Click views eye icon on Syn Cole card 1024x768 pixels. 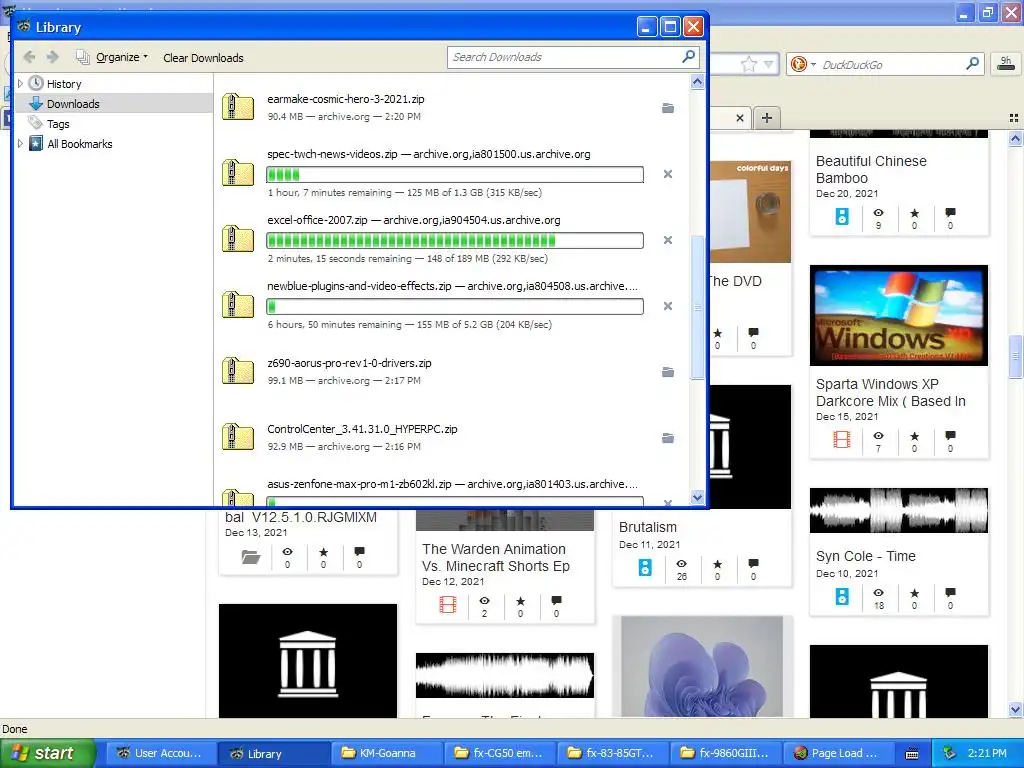[x=878, y=593]
